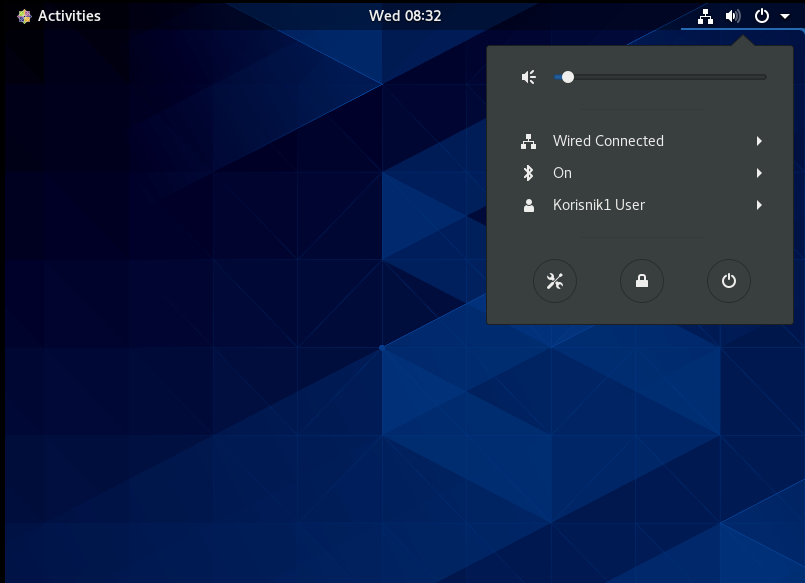This screenshot has height=583, width=805.
Task: Open the clock calendar Wed 08:32
Action: 405,16
